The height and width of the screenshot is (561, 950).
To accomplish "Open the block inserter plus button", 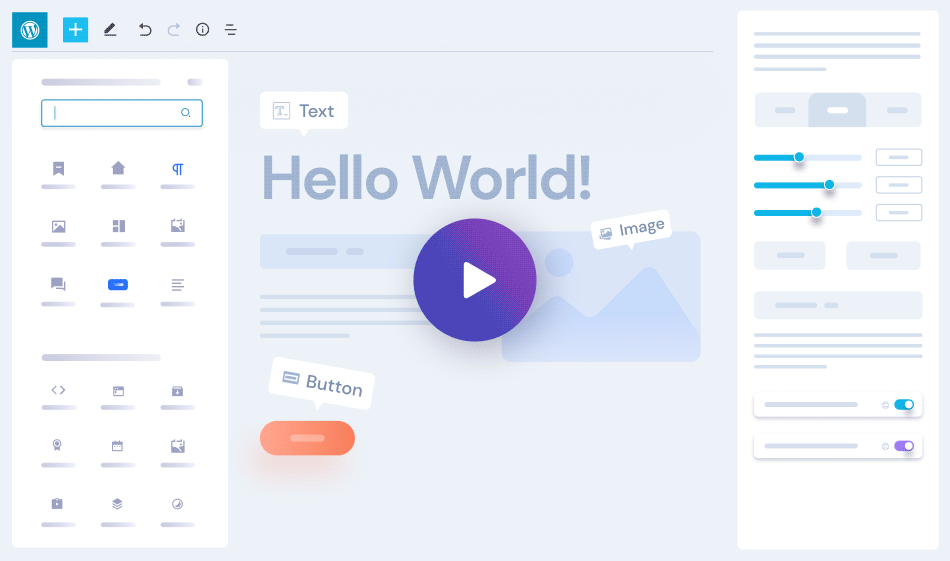I will 75,30.
